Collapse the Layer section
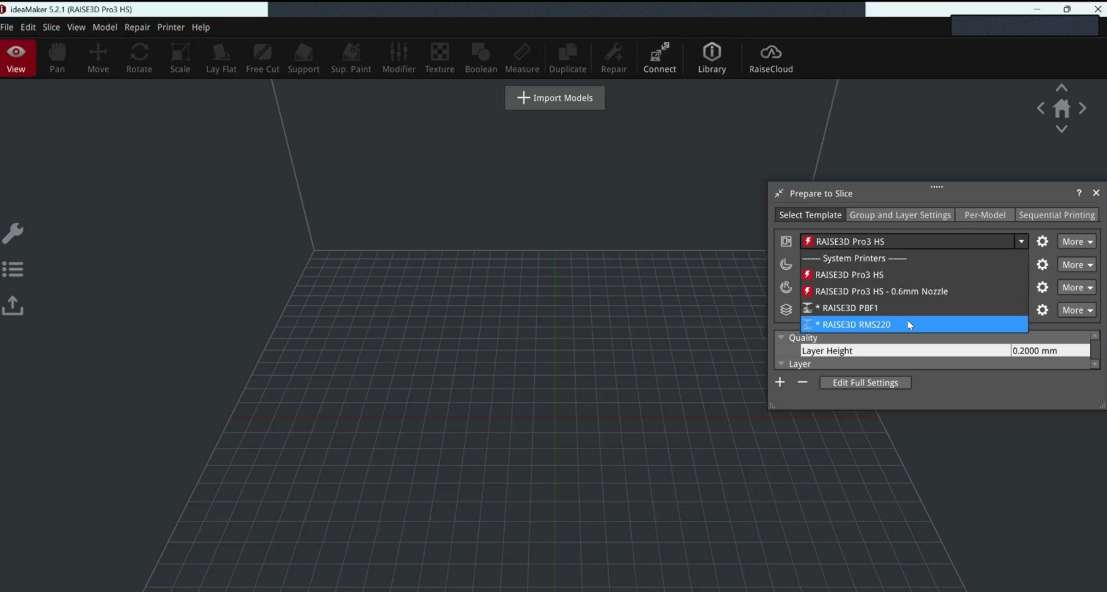Screen dimensions: 1107x593 [782, 364]
